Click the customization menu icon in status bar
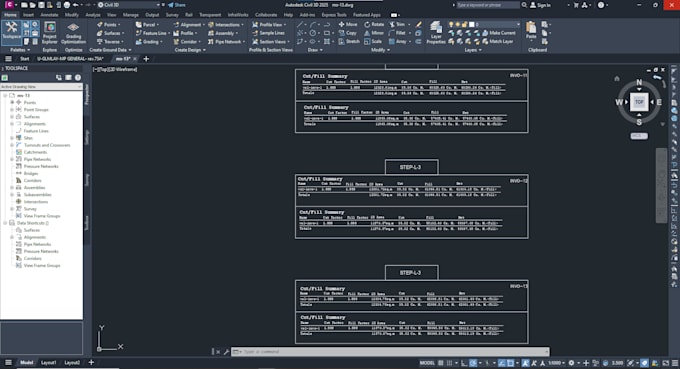Image resolution: width=680 pixels, height=369 pixels. click(x=675, y=363)
